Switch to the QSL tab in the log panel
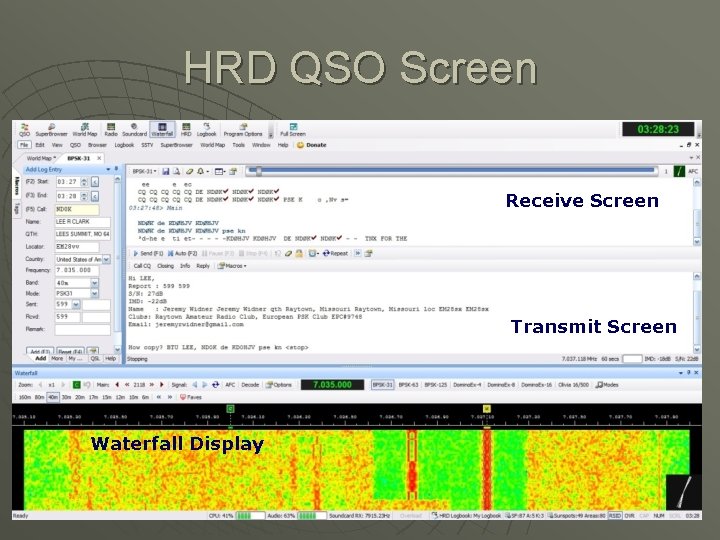This screenshot has width=720, height=540. pyautogui.click(x=95, y=359)
